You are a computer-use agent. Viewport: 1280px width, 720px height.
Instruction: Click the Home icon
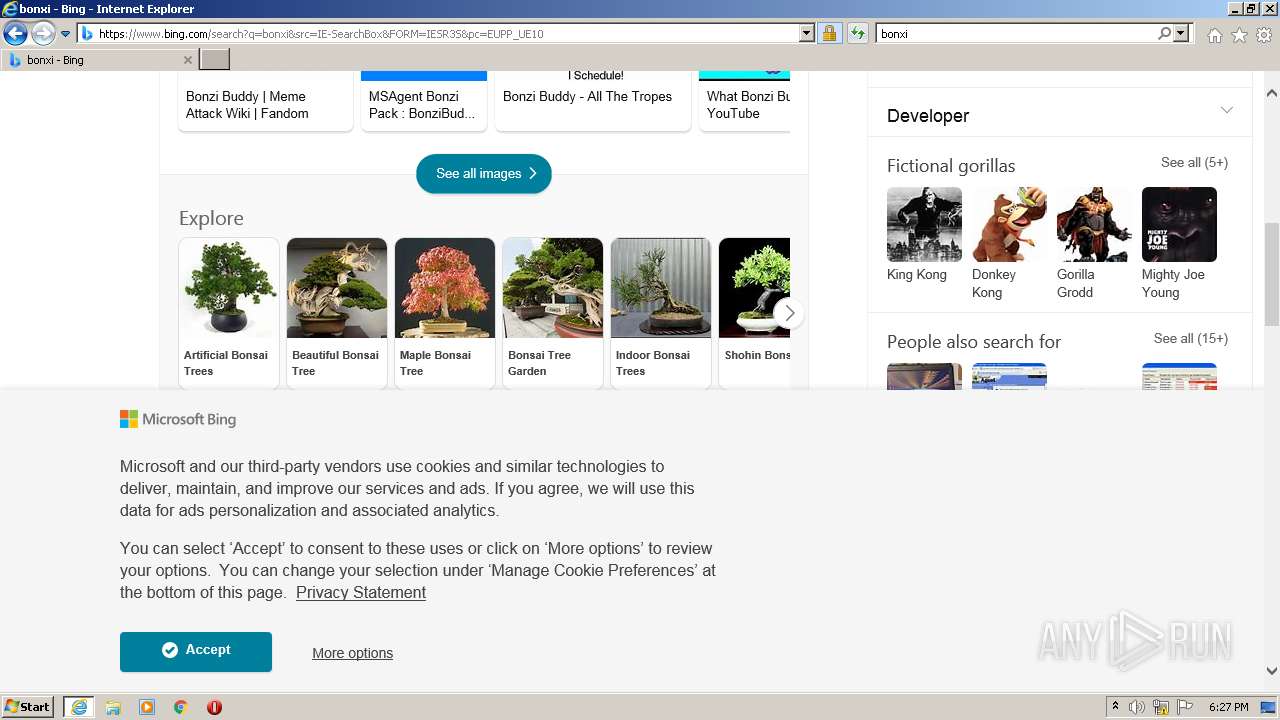pyautogui.click(x=1214, y=35)
